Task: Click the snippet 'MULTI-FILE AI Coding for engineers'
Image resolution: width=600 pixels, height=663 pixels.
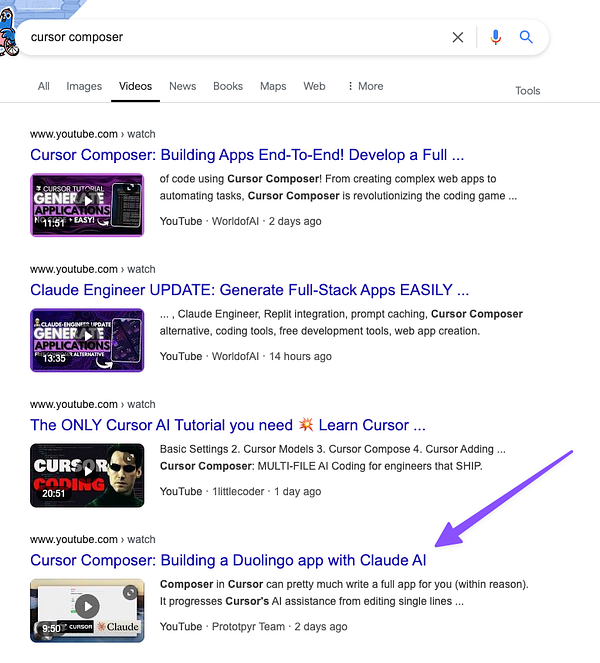Action: (333, 458)
